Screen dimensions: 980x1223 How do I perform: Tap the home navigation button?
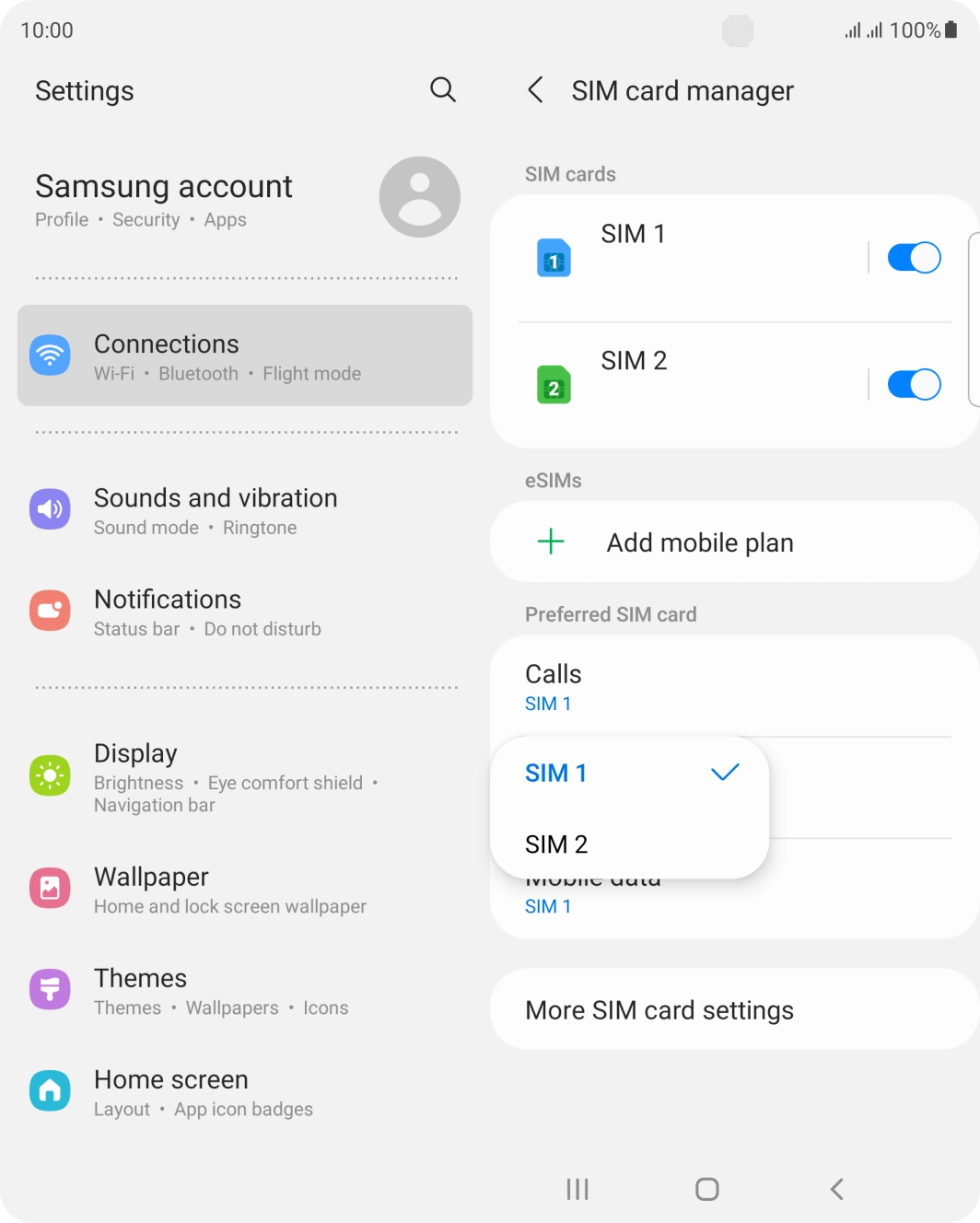pos(707,1189)
